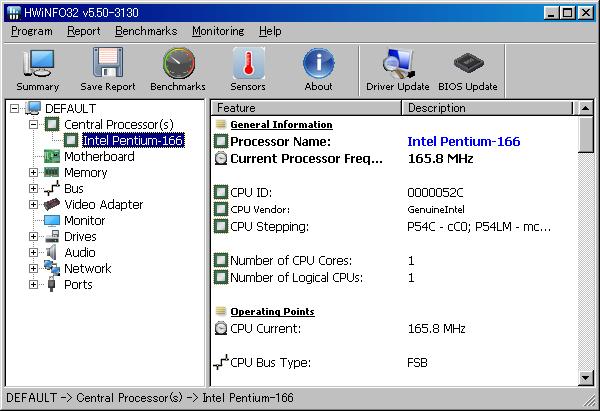The image size is (600, 411).
Task: Select the Motherboard tree label
Action: [x=99, y=157]
